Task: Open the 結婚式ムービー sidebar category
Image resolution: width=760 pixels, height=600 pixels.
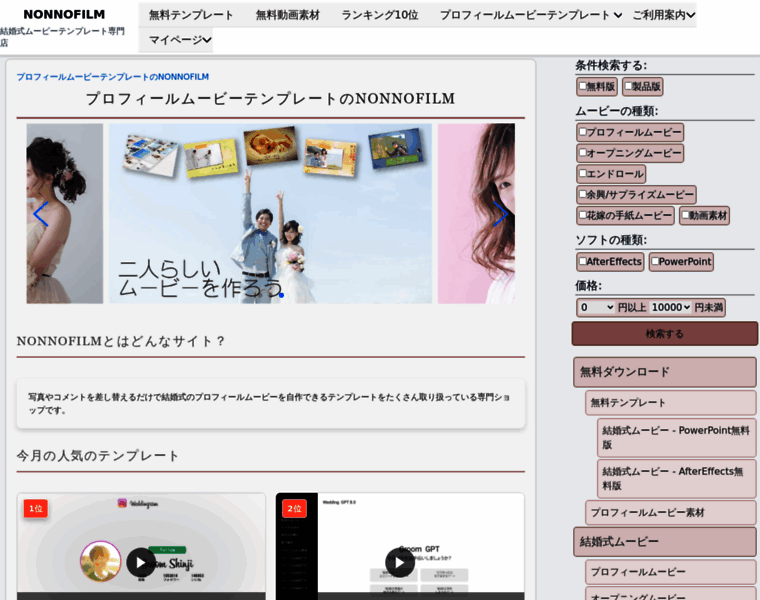Action: pyautogui.click(x=665, y=541)
